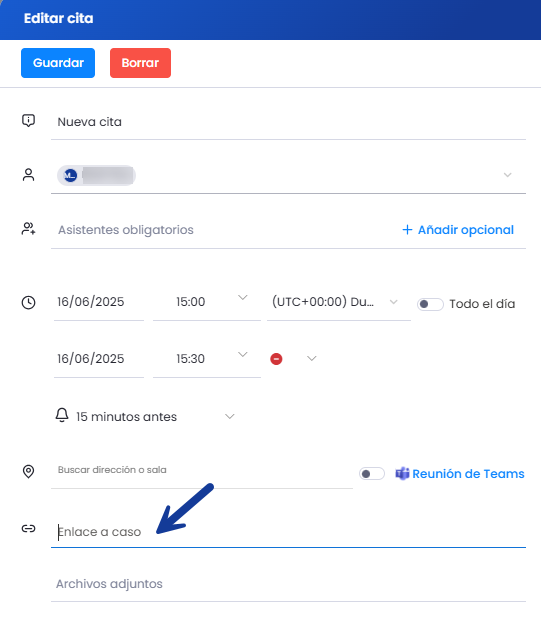This screenshot has height=618, width=541.
Task: Expand the UTC+00:00 timezone dropdown
Action: pos(393,302)
